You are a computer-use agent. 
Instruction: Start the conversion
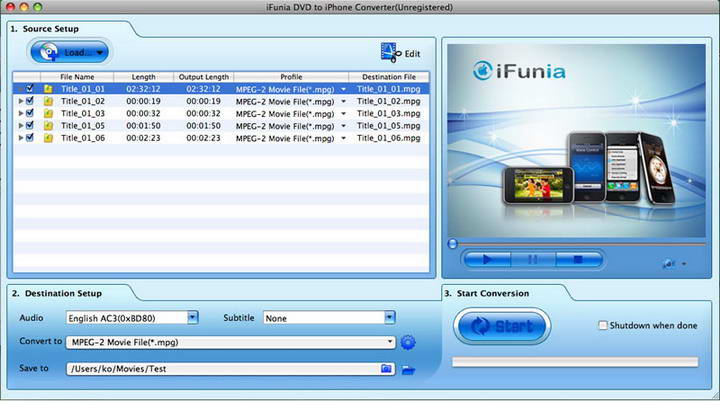click(502, 326)
